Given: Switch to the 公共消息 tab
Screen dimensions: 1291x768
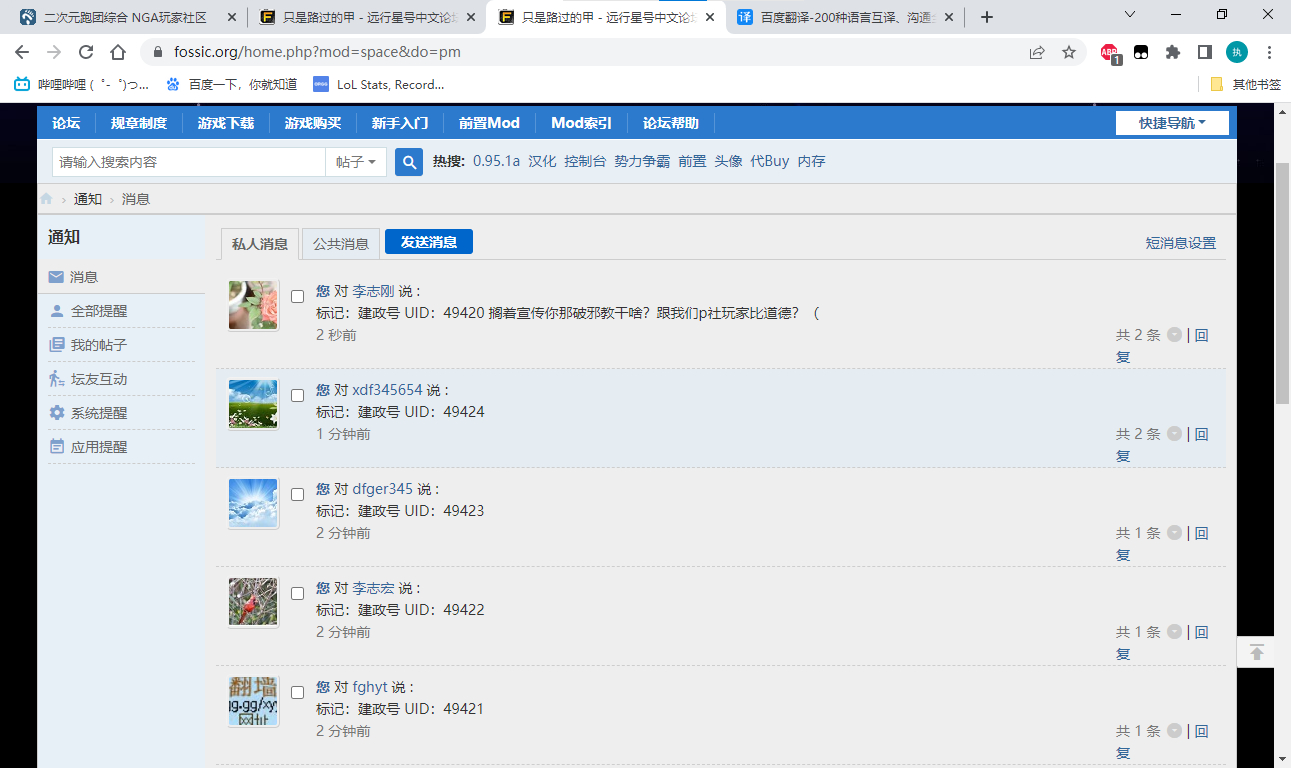Looking at the screenshot, I should pos(341,242).
